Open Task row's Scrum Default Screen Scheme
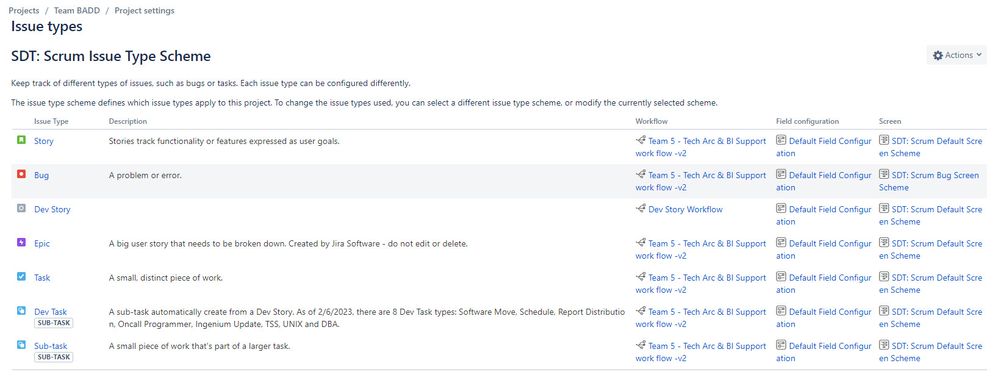 coord(931,283)
